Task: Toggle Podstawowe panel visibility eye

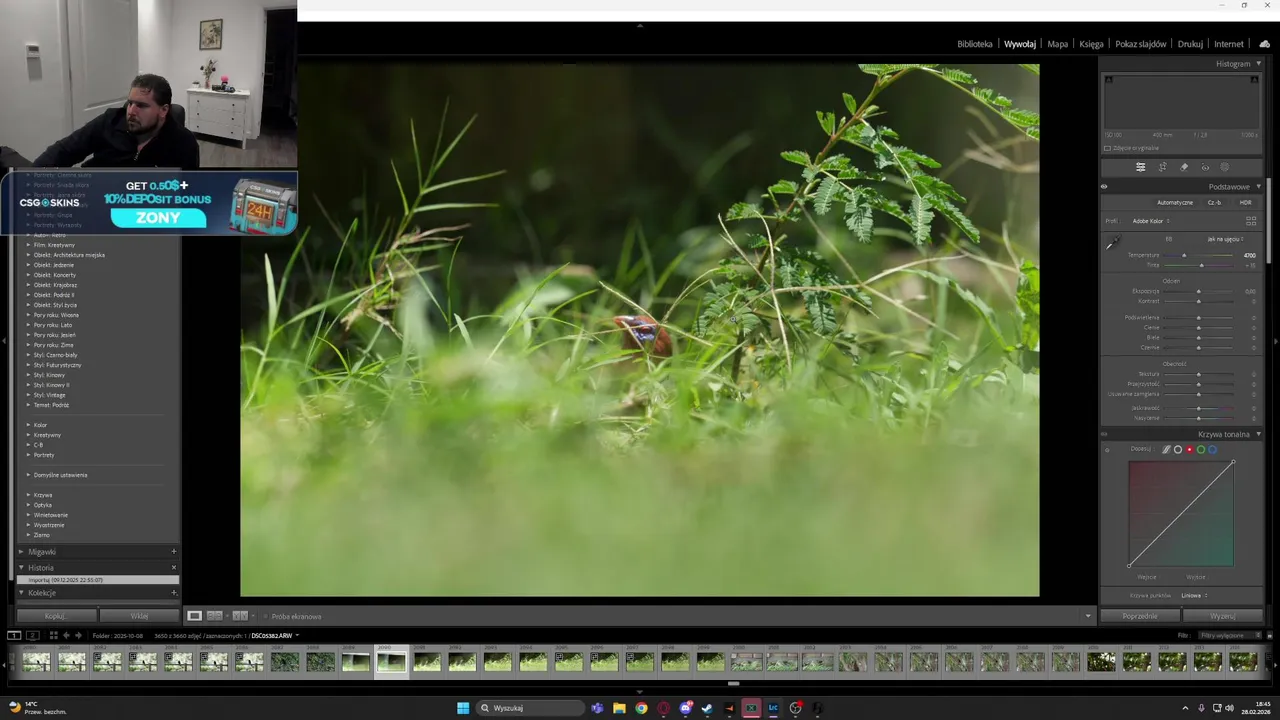Action: pyautogui.click(x=1104, y=186)
